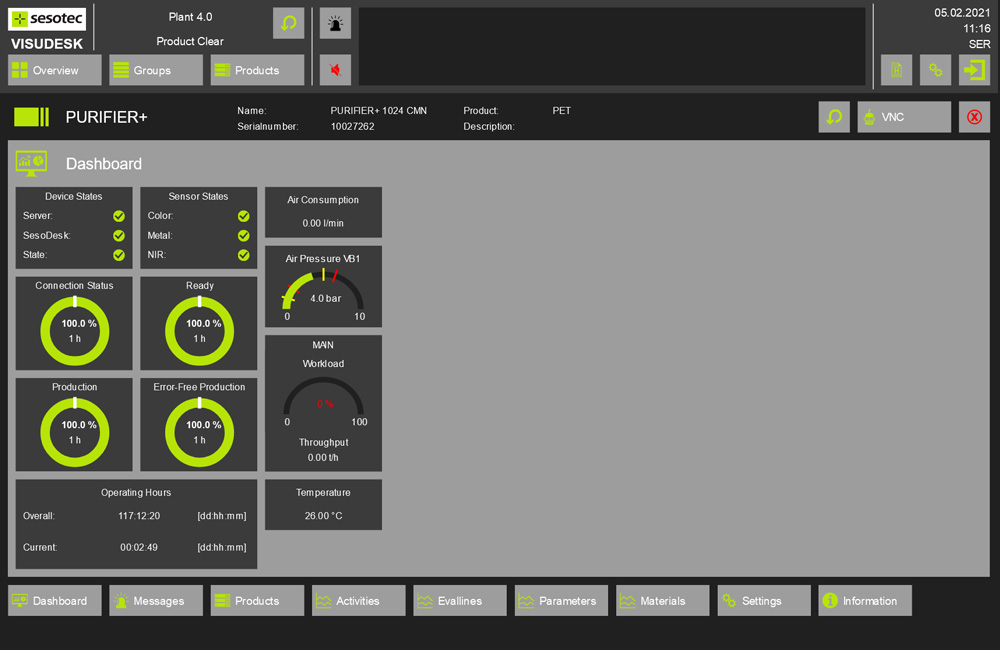This screenshot has height=650, width=1000.
Task: Open the Groups tab
Action: coord(156,70)
